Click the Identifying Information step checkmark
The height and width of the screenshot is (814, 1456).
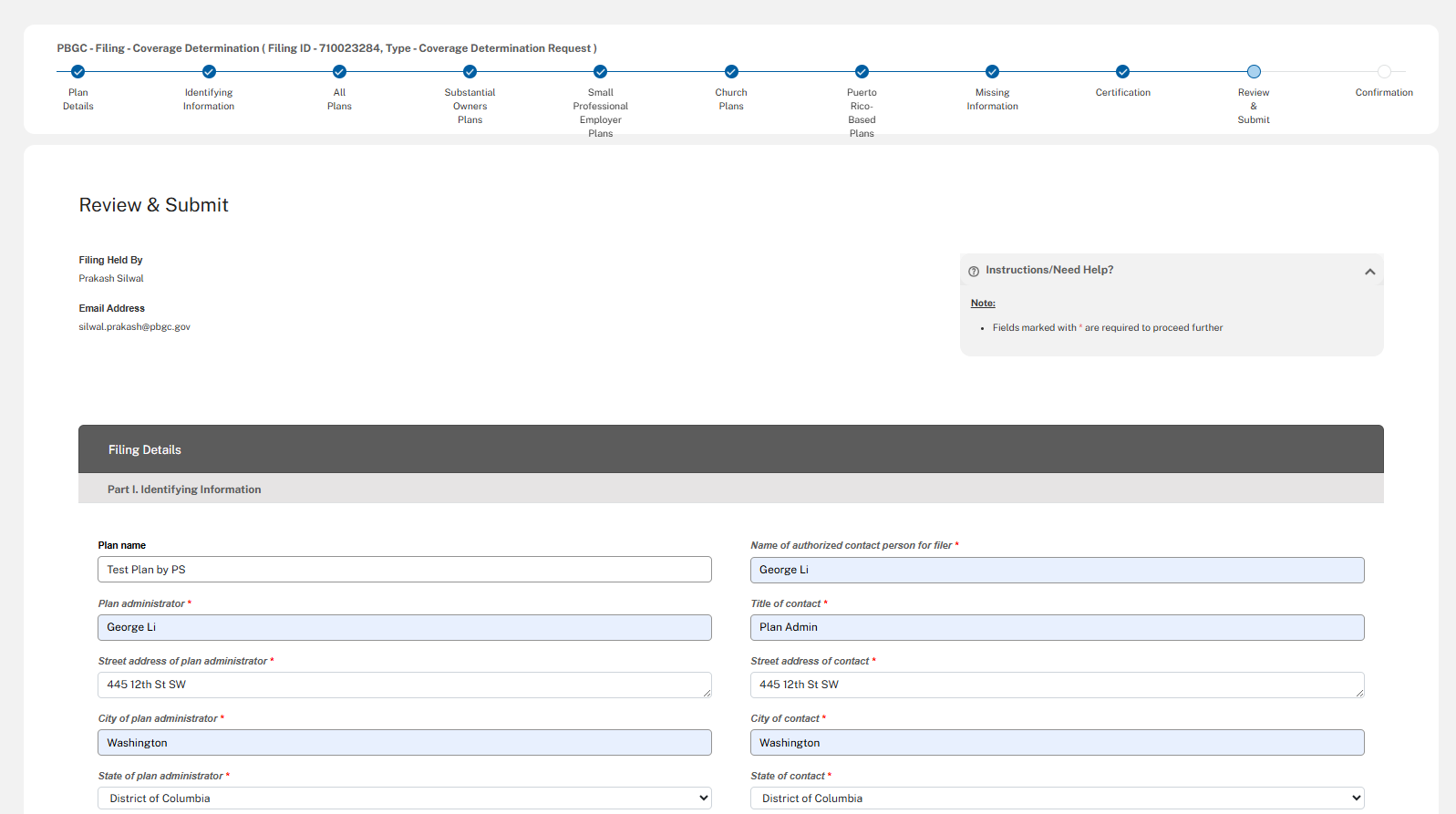[209, 72]
